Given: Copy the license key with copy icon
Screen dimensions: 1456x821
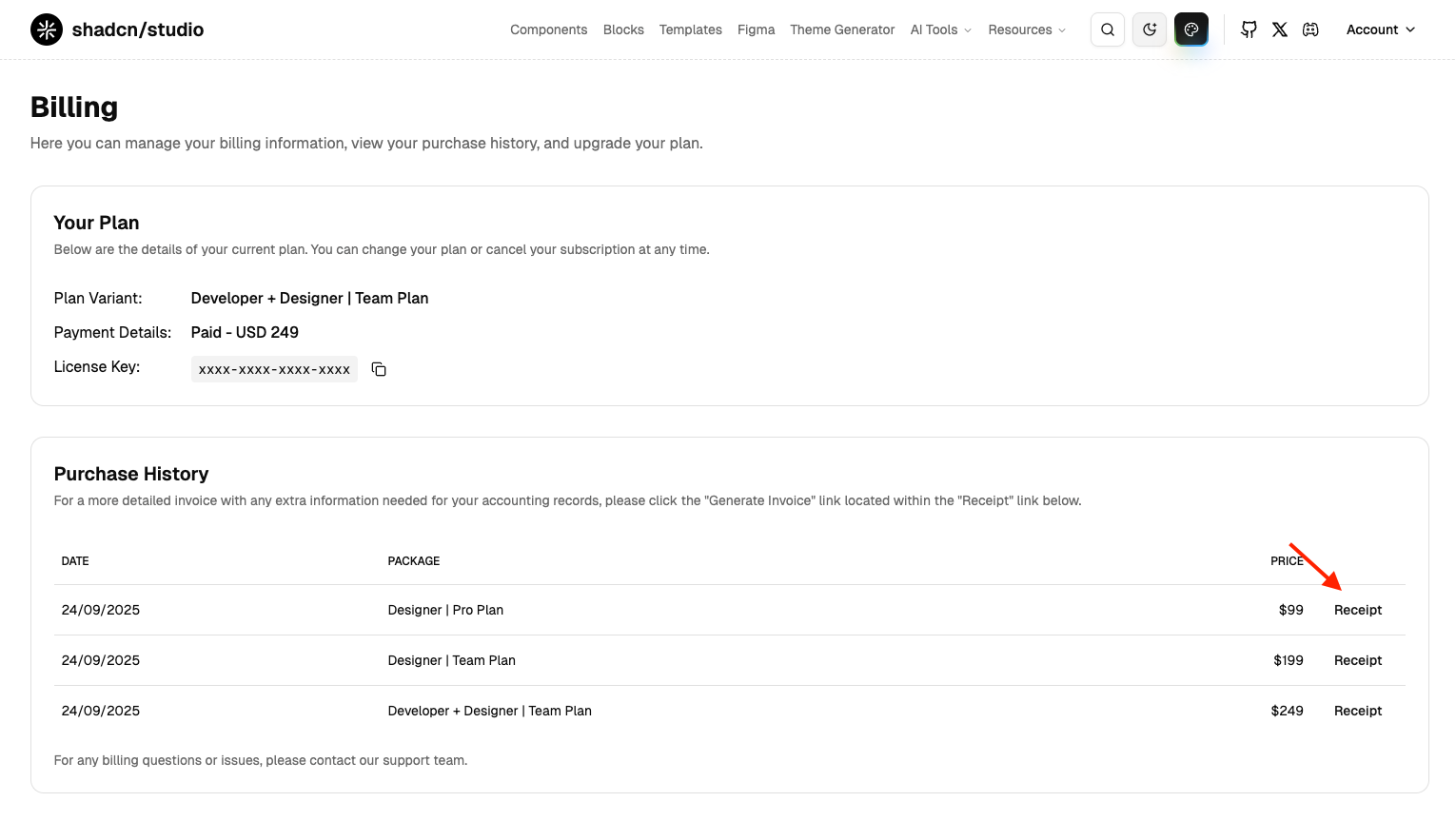Looking at the screenshot, I should click(x=379, y=369).
